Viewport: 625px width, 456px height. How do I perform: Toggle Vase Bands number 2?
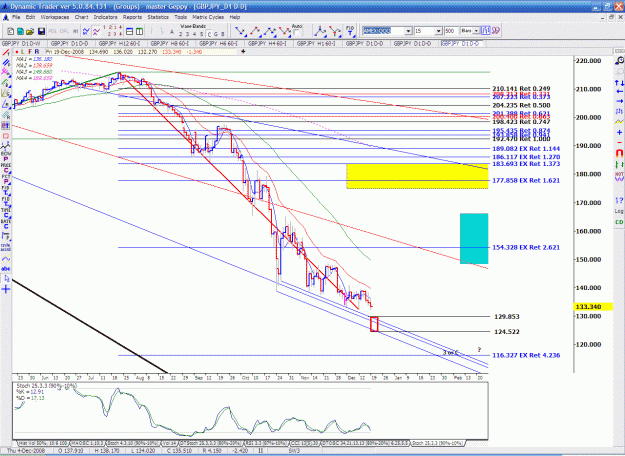pos(180,34)
